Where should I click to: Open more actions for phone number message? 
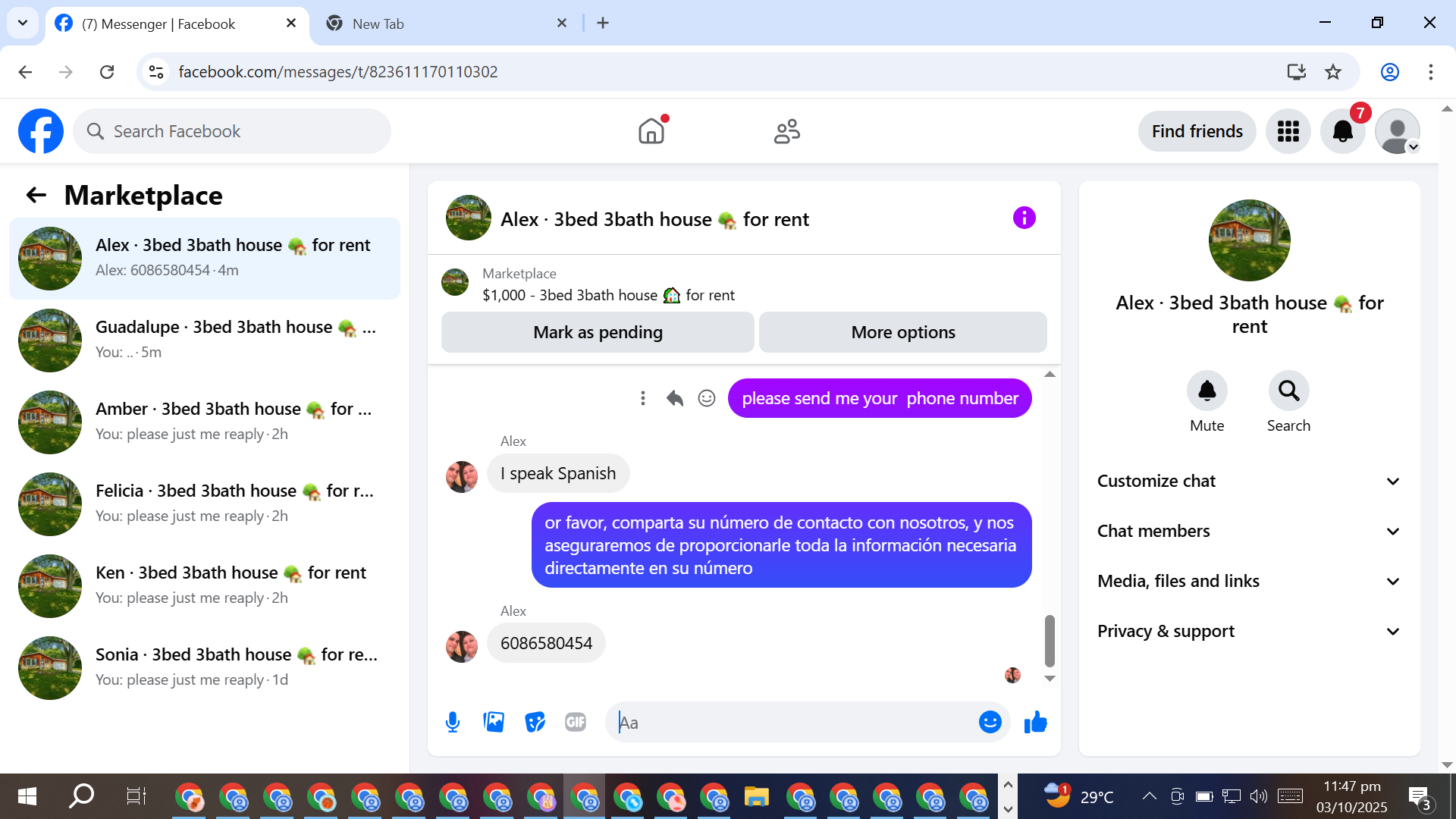(x=642, y=398)
